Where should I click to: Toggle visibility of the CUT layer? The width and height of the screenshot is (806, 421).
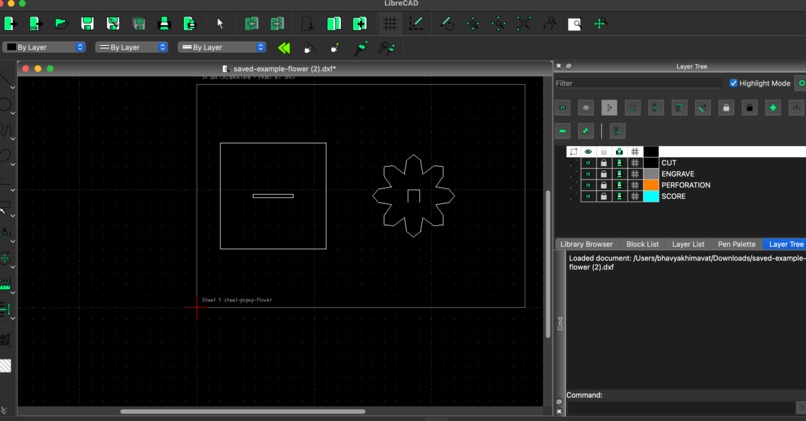[588, 163]
